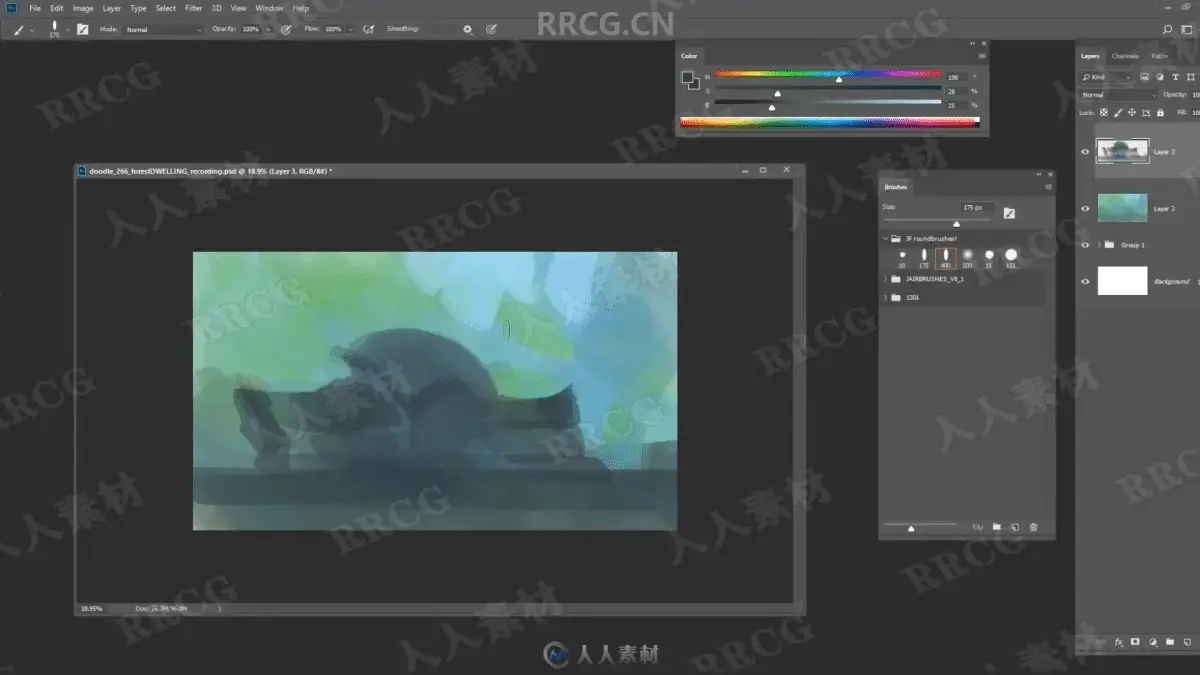1200x675 pixels.
Task: Hide Group 1 visibility eye
Action: click(x=1086, y=245)
